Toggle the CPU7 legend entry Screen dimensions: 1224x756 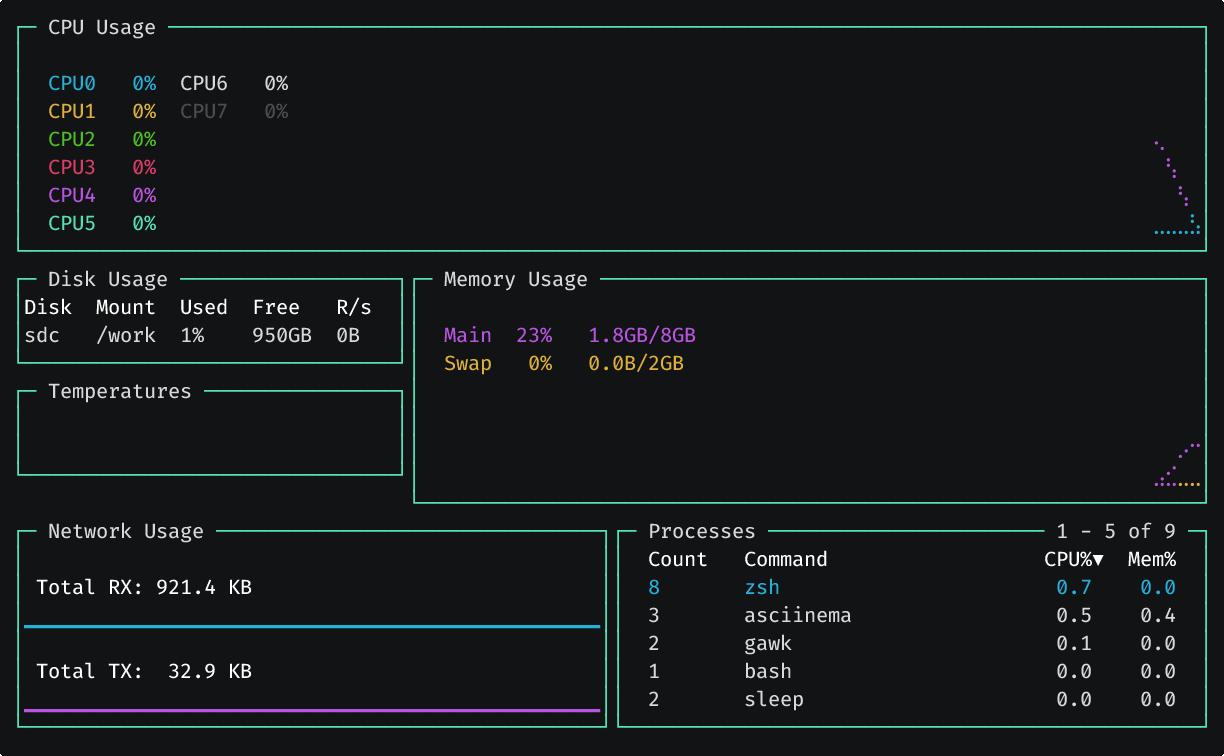tap(203, 111)
